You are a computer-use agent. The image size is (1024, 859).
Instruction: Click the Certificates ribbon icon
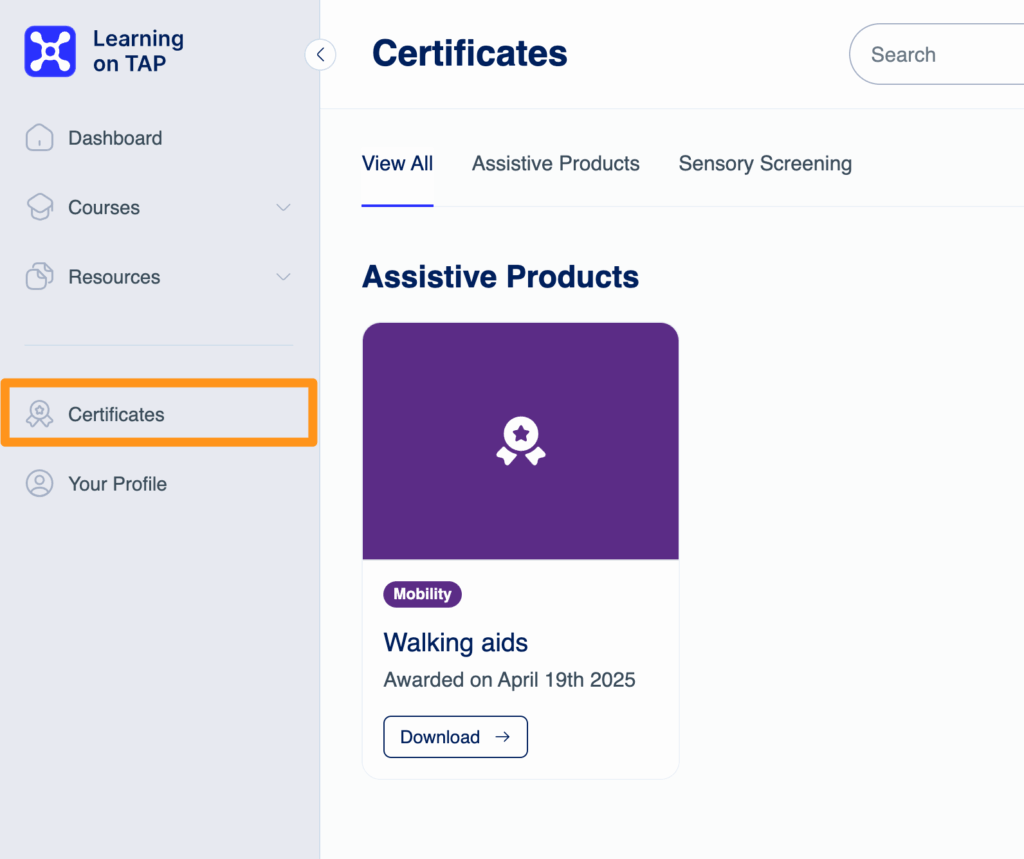(39, 413)
